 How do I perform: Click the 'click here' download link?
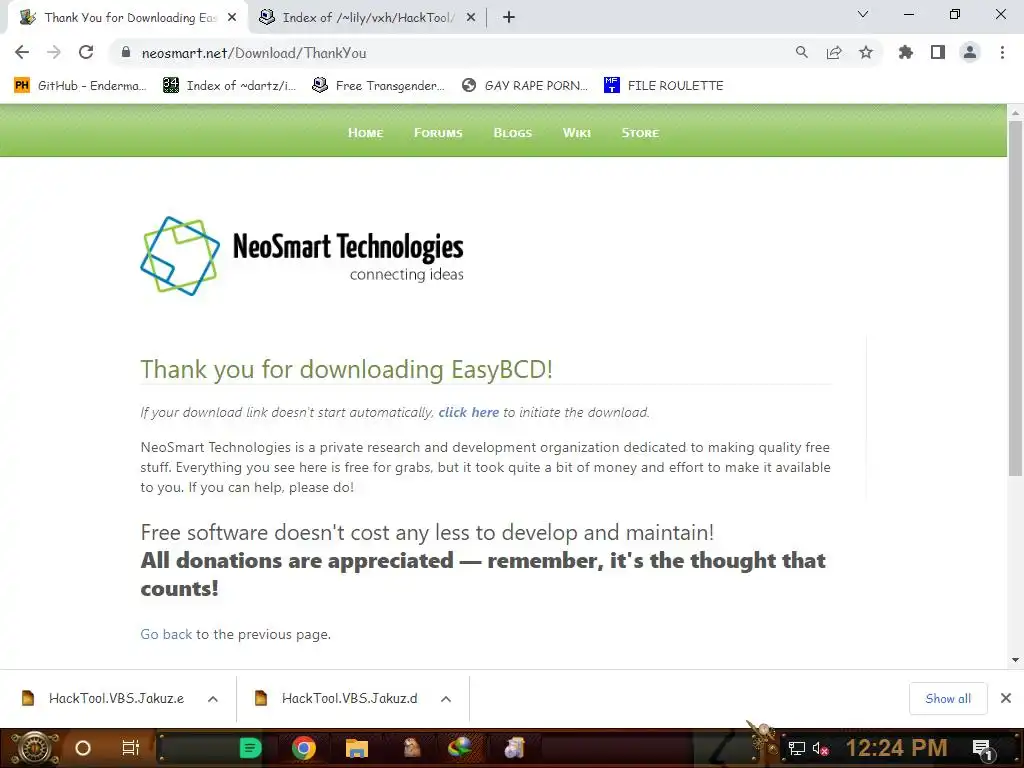point(468,412)
